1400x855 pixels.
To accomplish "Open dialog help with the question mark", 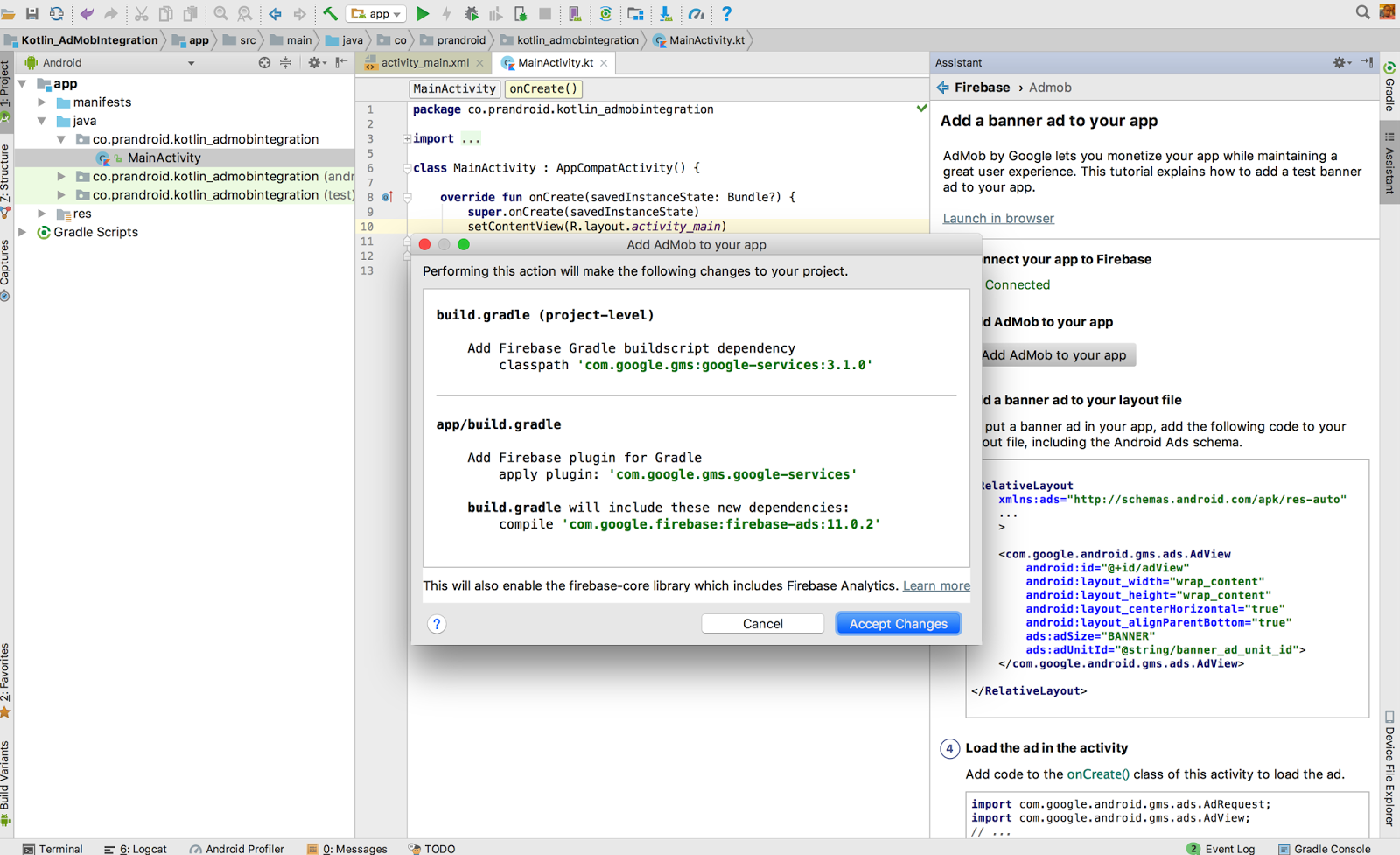I will click(x=437, y=624).
